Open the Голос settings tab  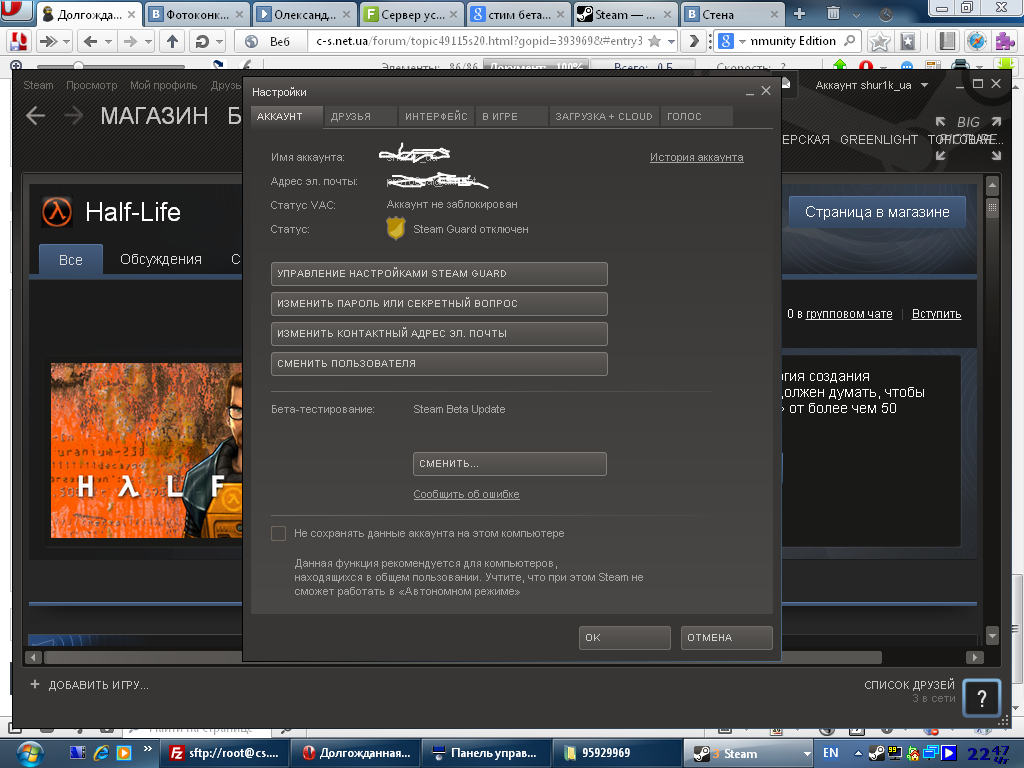[696, 116]
